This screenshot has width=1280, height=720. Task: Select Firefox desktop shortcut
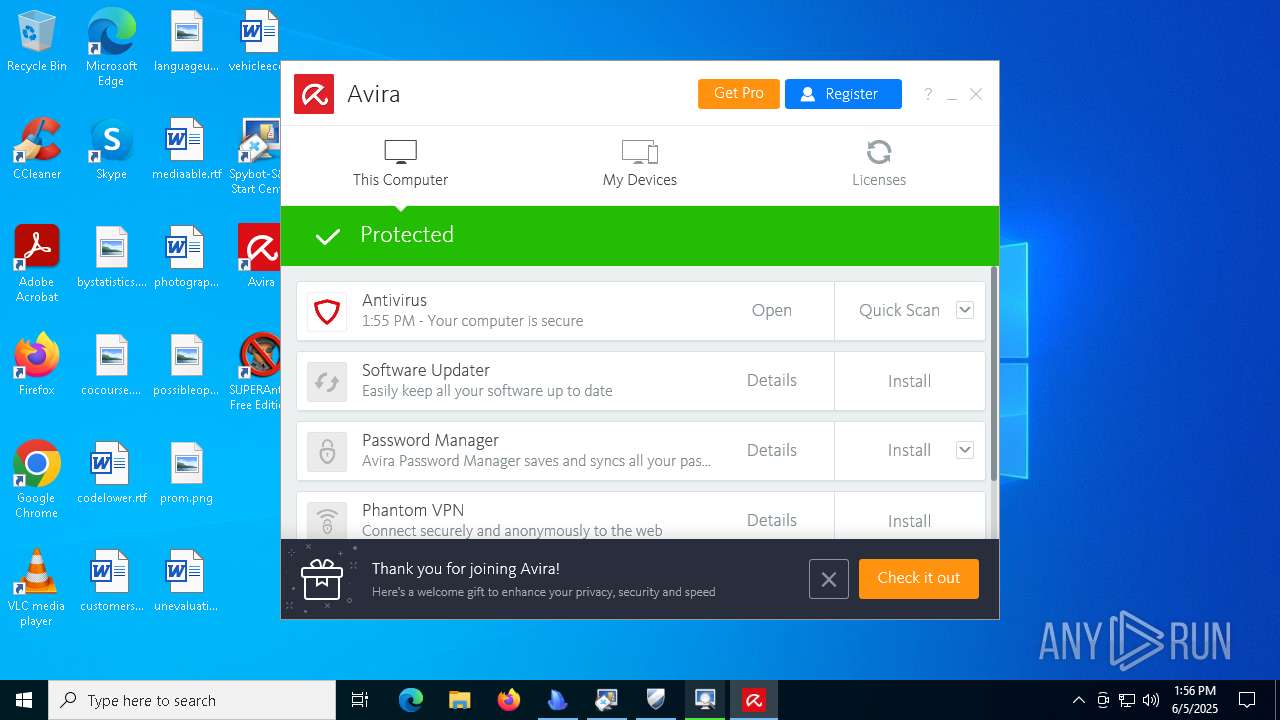37,365
